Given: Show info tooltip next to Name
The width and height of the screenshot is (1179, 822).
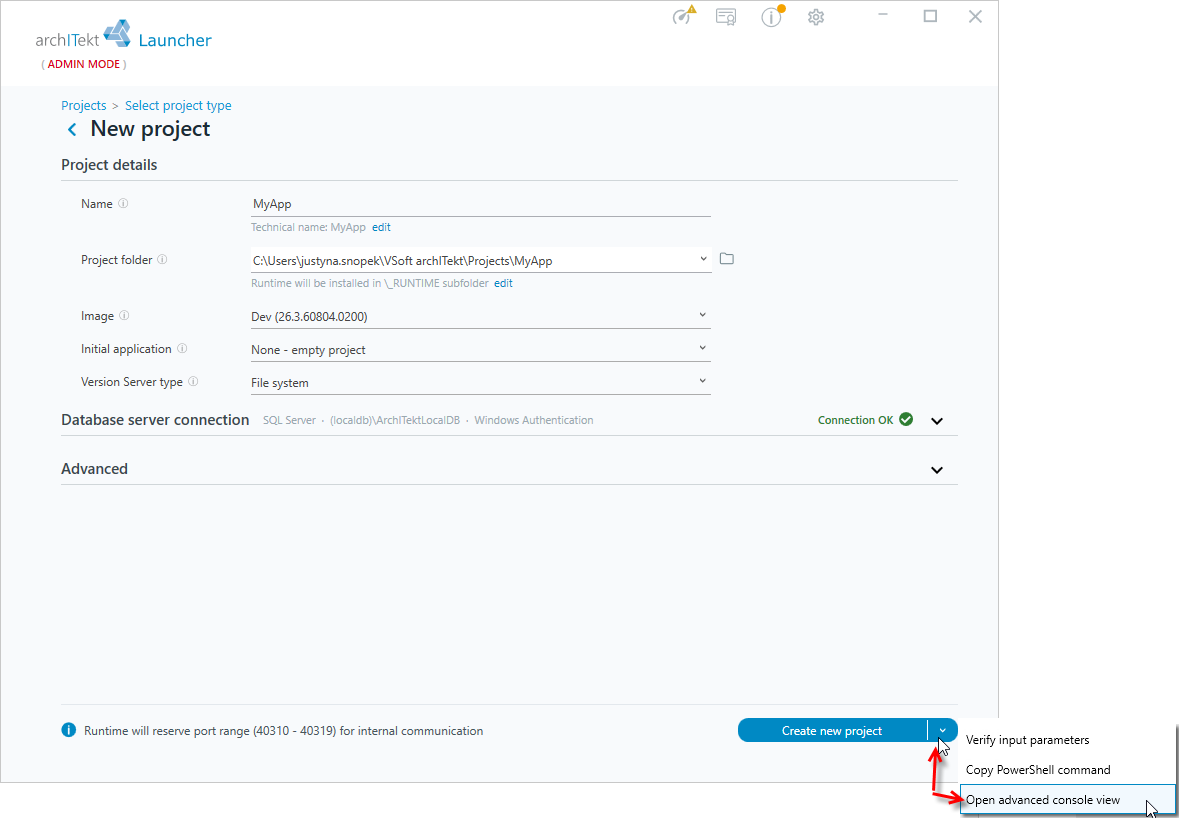Looking at the screenshot, I should coord(123,203).
